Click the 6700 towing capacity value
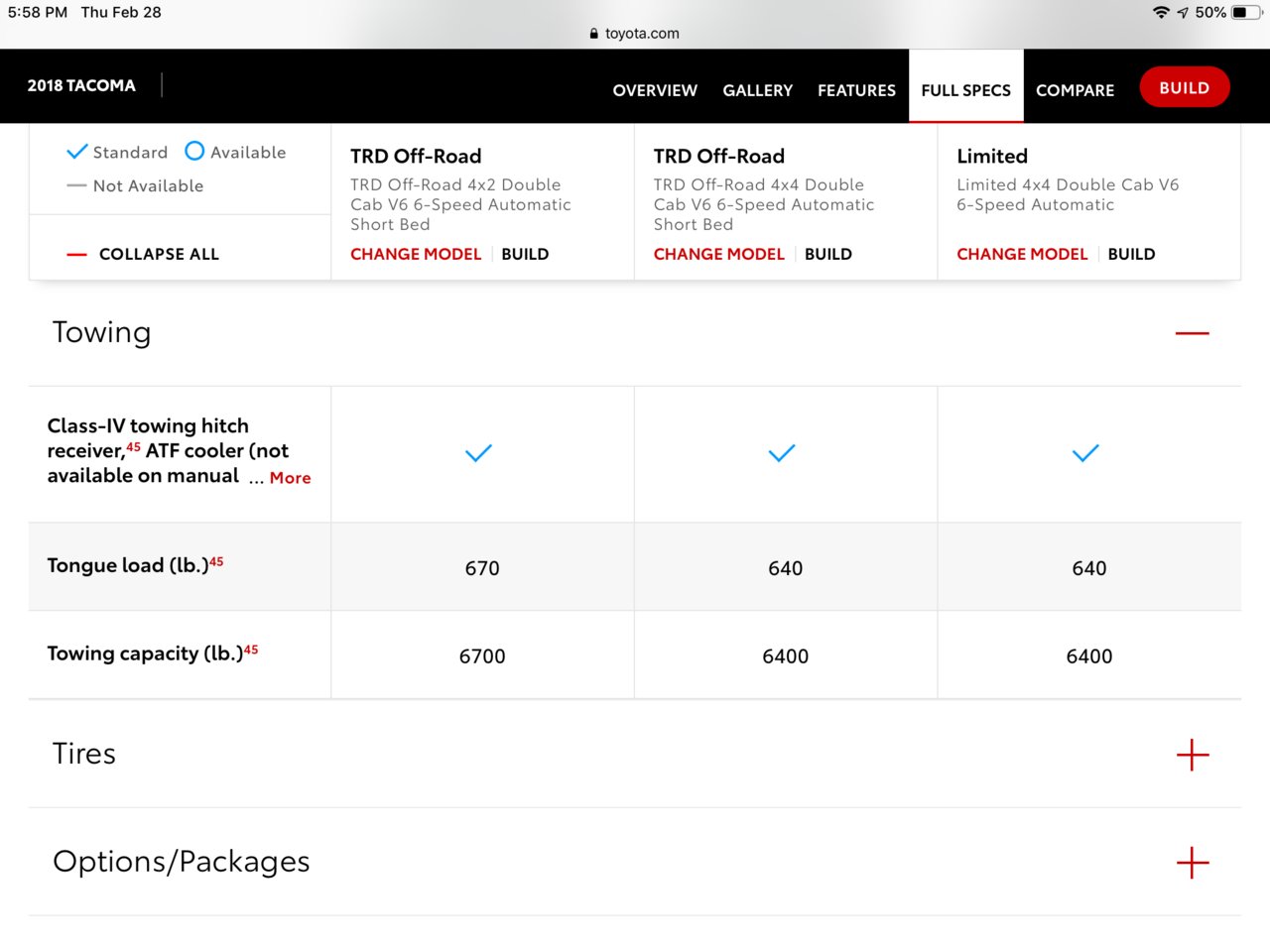The image size is (1270, 952). coord(482,656)
